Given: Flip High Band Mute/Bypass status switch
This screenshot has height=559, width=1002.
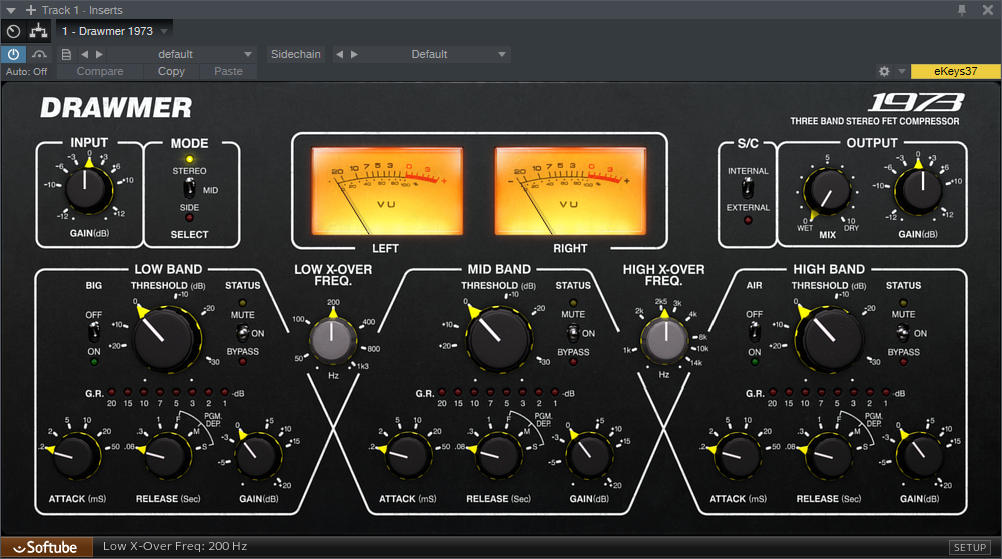Looking at the screenshot, I should pos(903,332).
